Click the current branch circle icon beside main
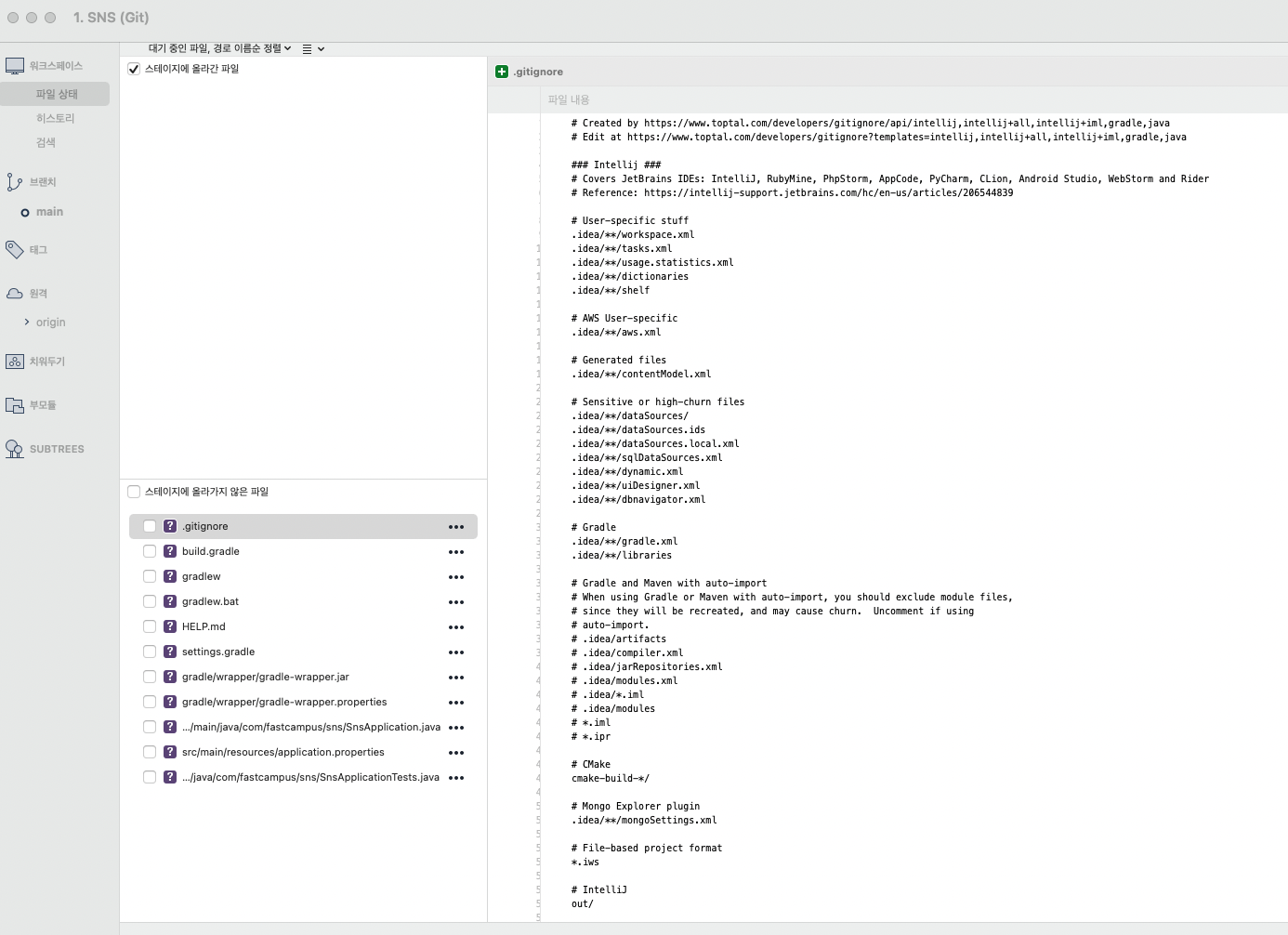The height and width of the screenshot is (935, 1288). tap(25, 213)
